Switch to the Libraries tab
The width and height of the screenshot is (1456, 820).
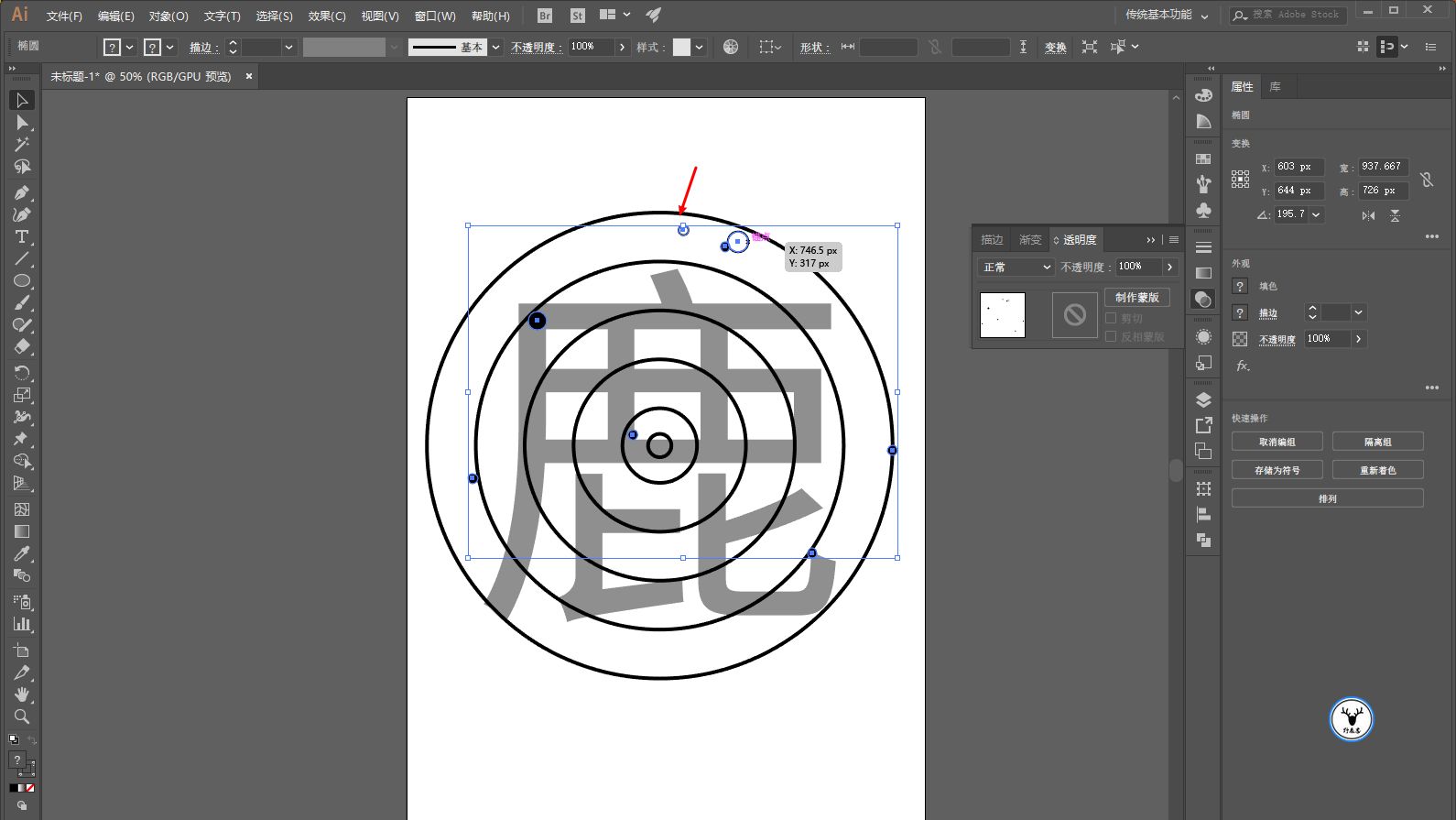[1275, 86]
